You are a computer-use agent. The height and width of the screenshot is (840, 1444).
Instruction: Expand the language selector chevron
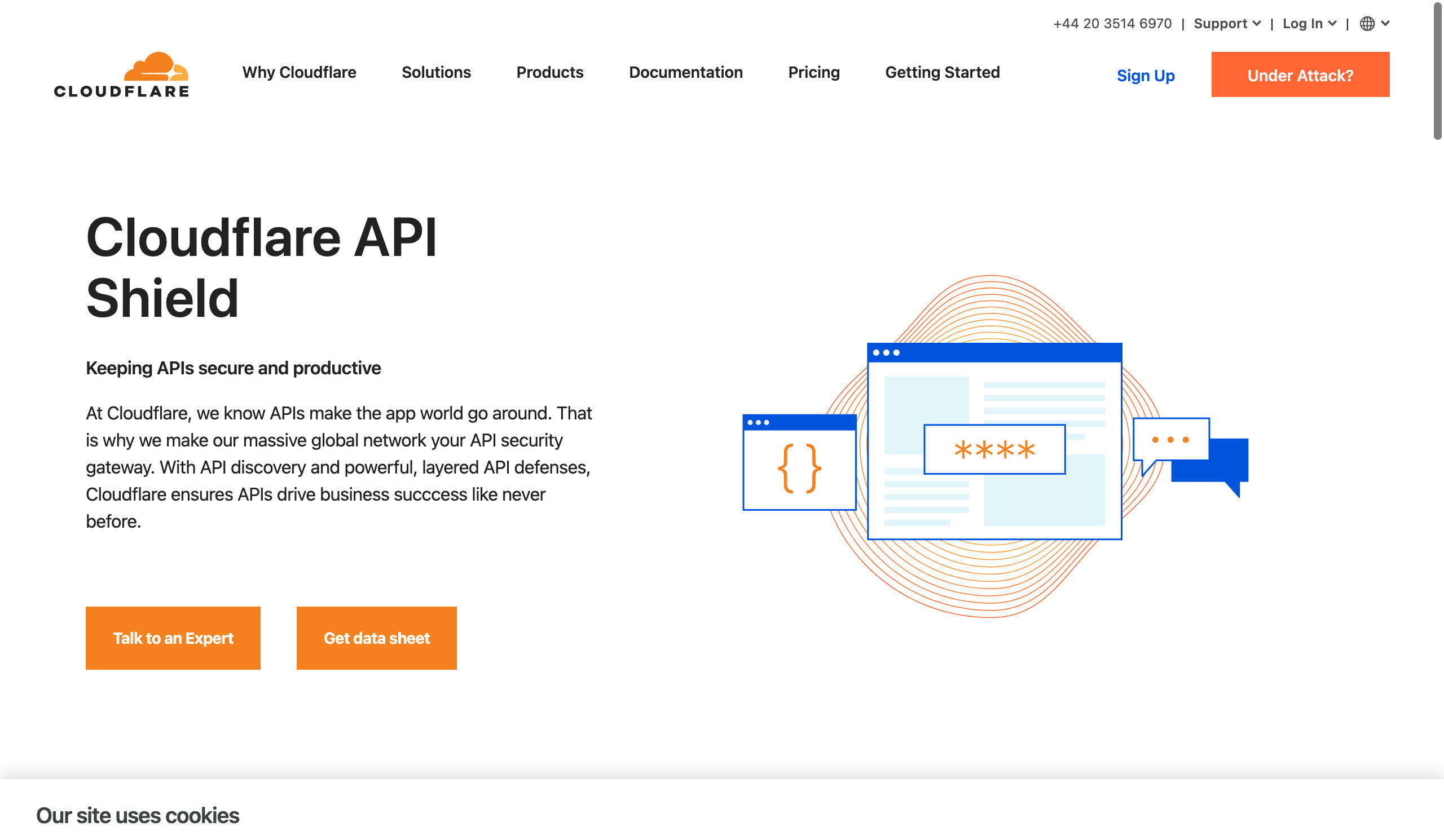tap(1385, 24)
